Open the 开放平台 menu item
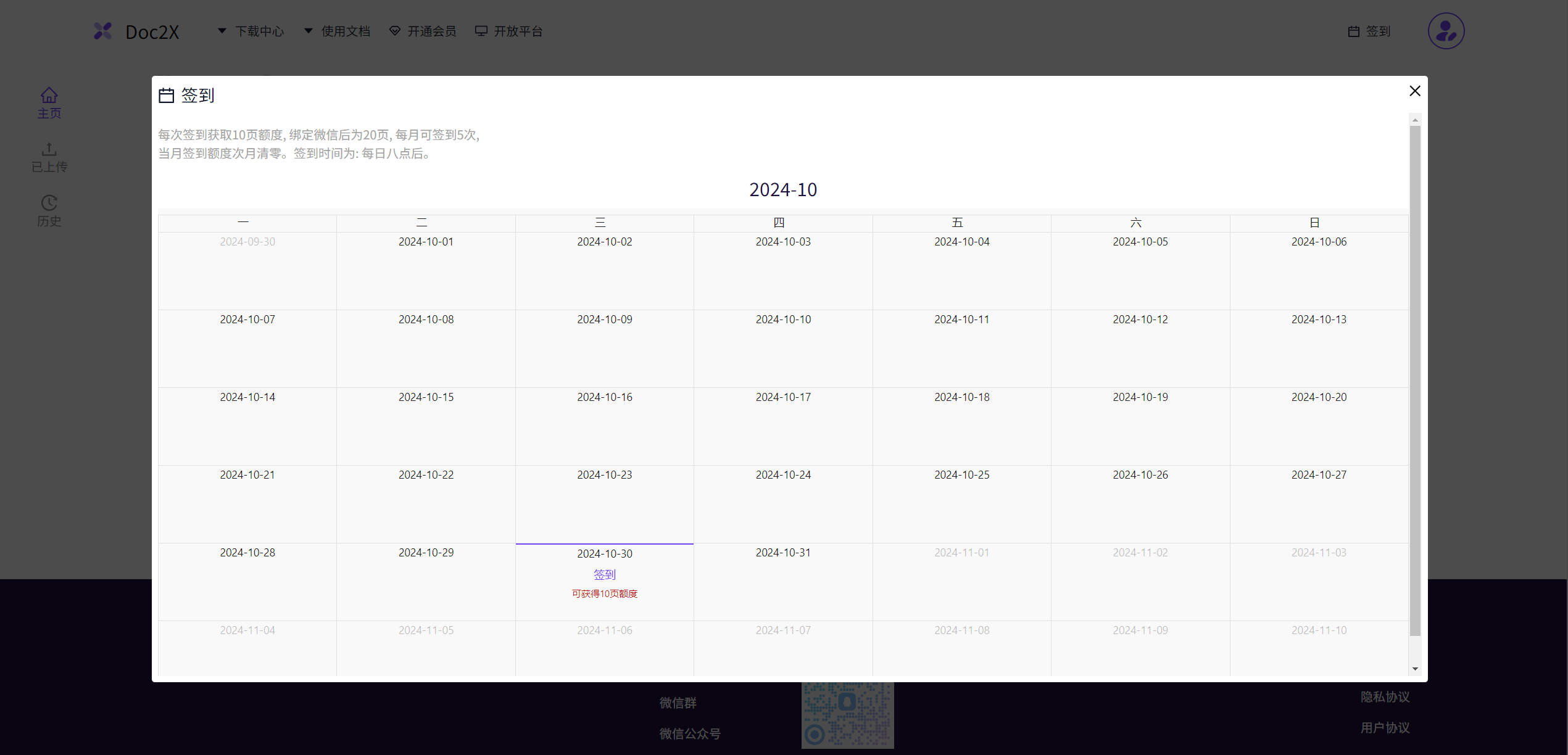The height and width of the screenshot is (755, 1568). (x=518, y=31)
